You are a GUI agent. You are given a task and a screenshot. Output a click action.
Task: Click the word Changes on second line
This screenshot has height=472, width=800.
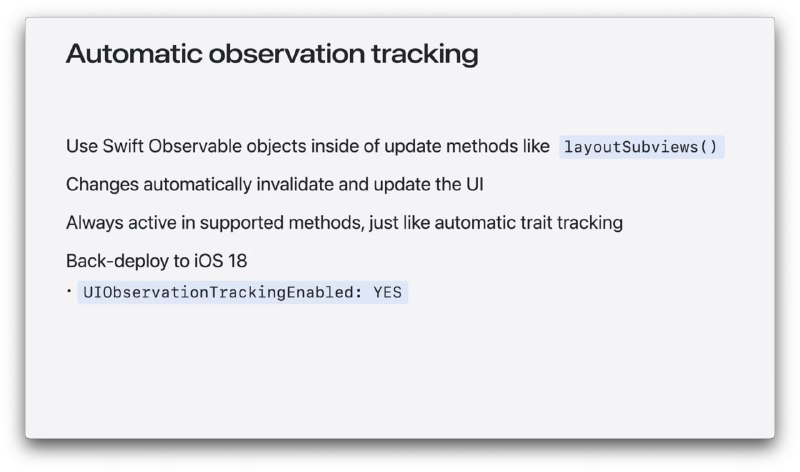pyautogui.click(x=102, y=185)
